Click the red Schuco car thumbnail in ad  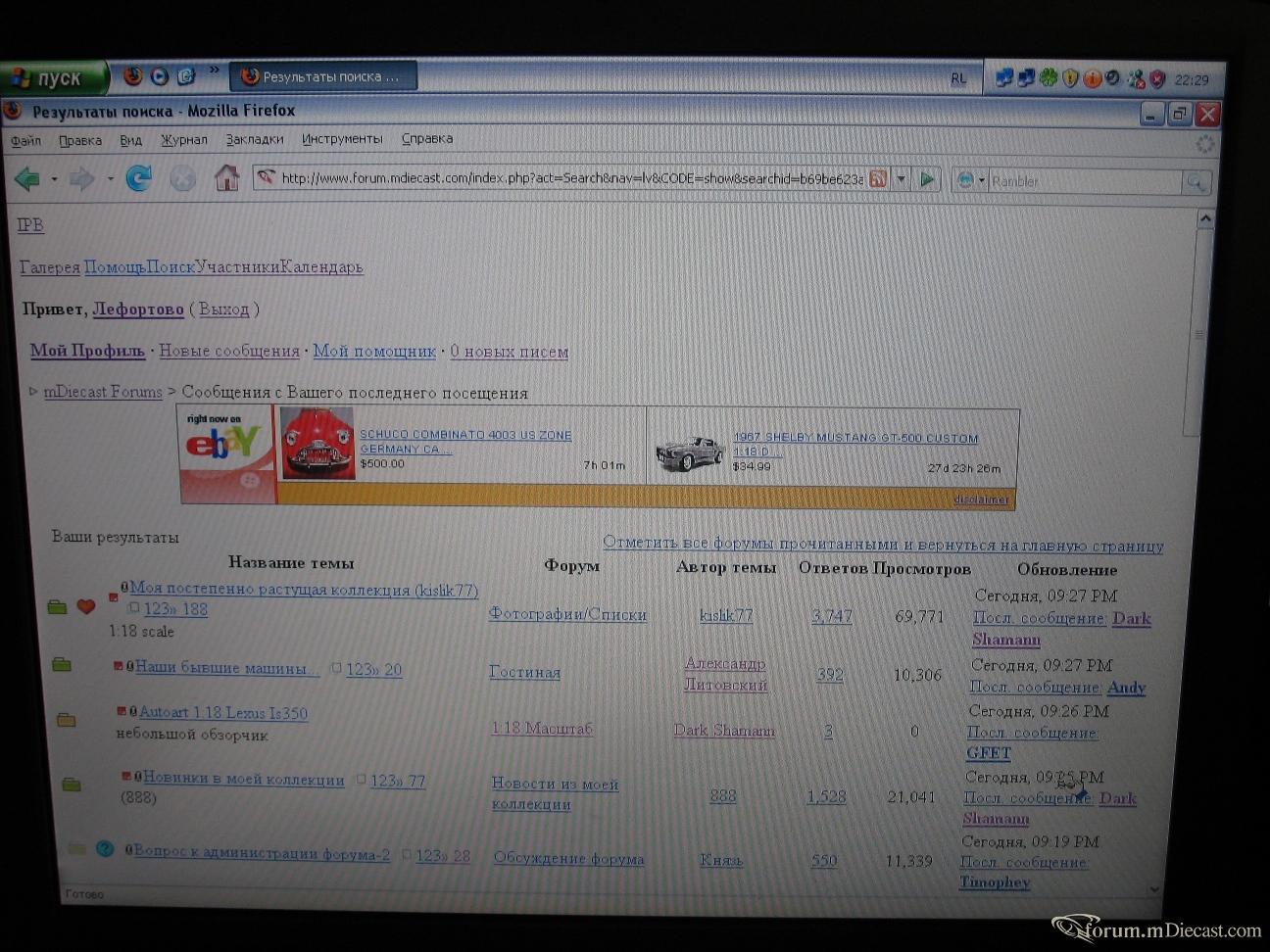click(x=317, y=444)
